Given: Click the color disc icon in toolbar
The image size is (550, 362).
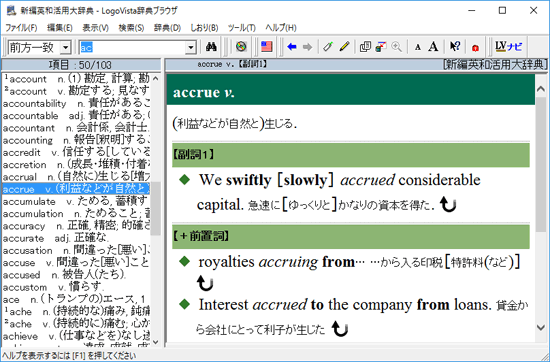Looking at the screenshot, I should pyautogui.click(x=241, y=47).
